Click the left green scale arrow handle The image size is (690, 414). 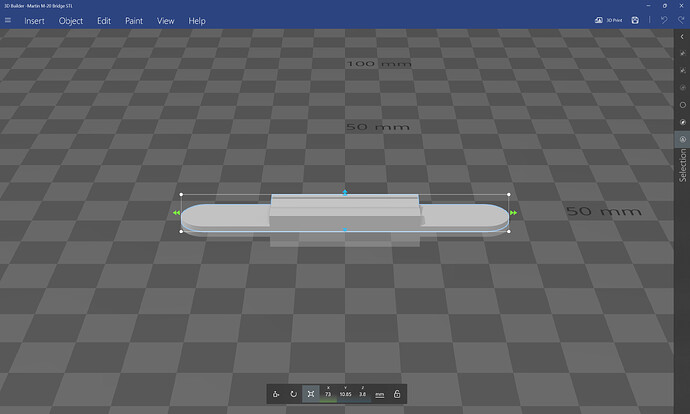(176, 213)
